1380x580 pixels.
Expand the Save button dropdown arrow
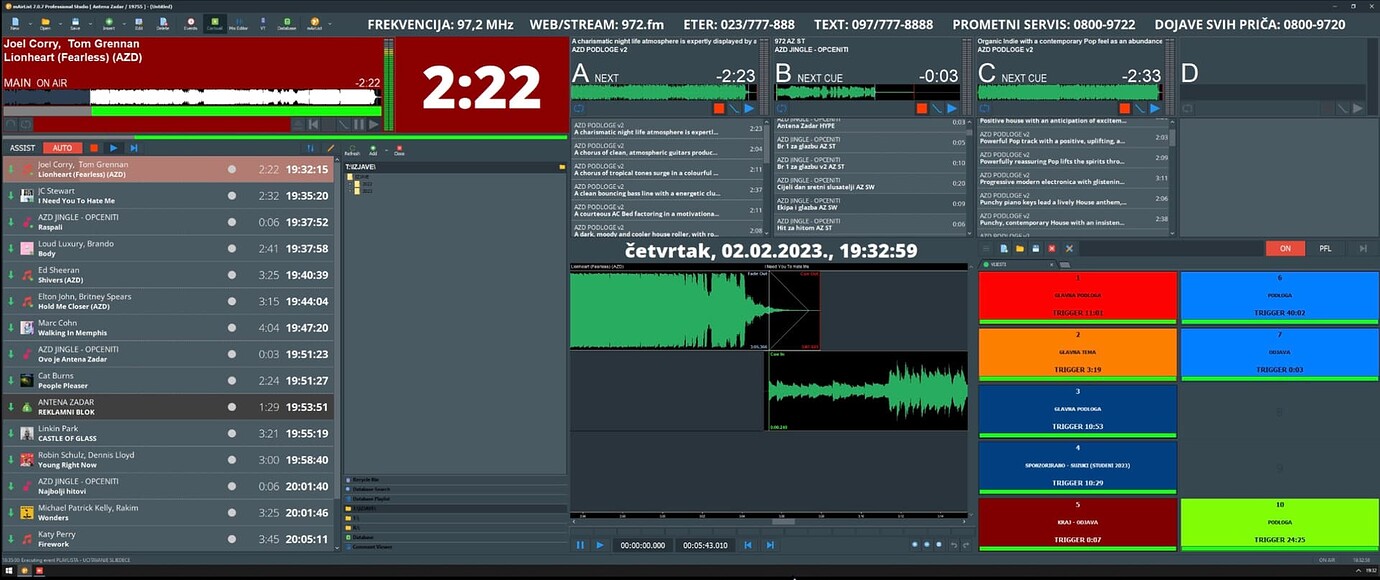(89, 22)
